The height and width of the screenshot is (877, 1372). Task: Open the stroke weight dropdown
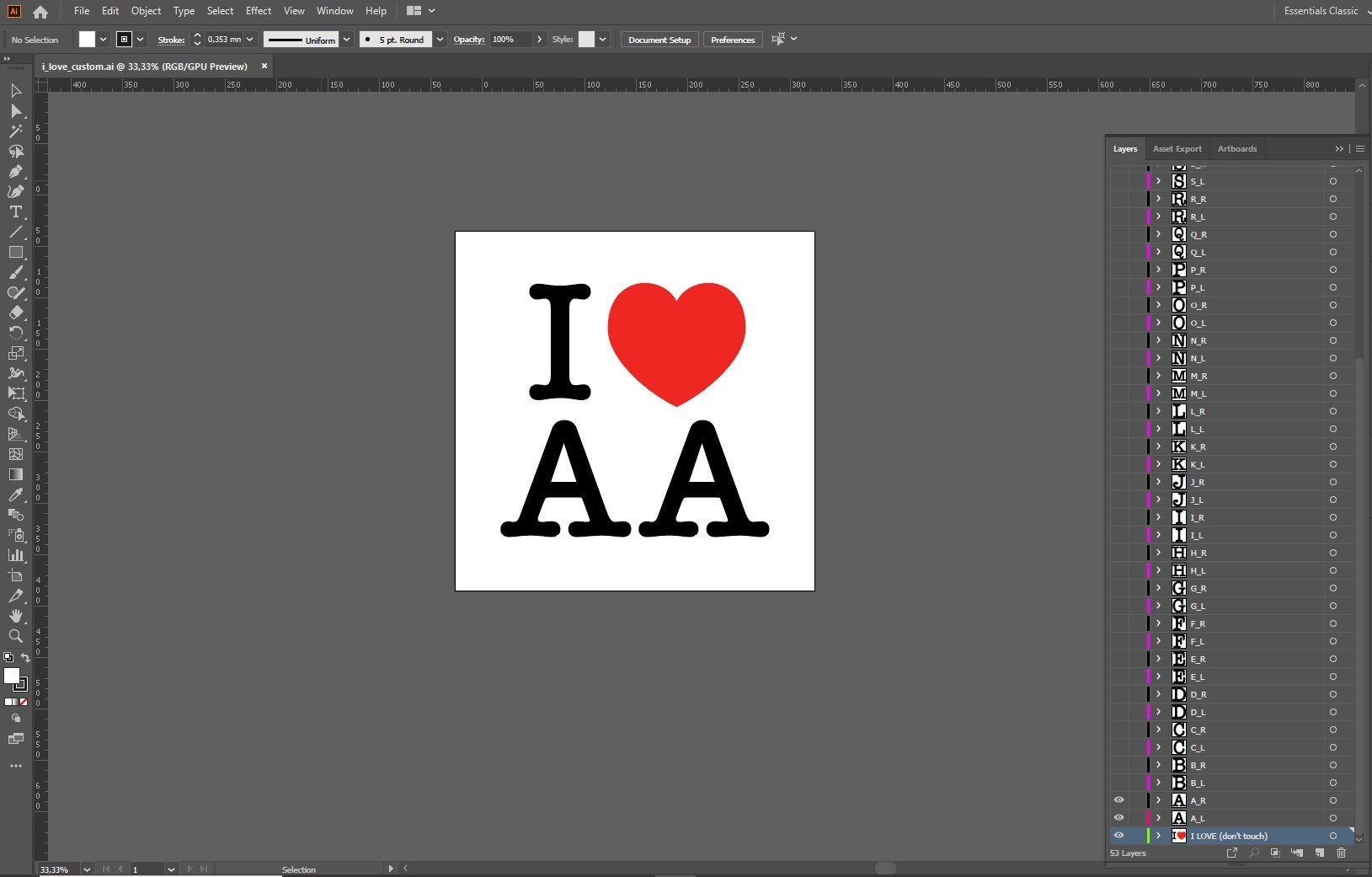tap(249, 40)
